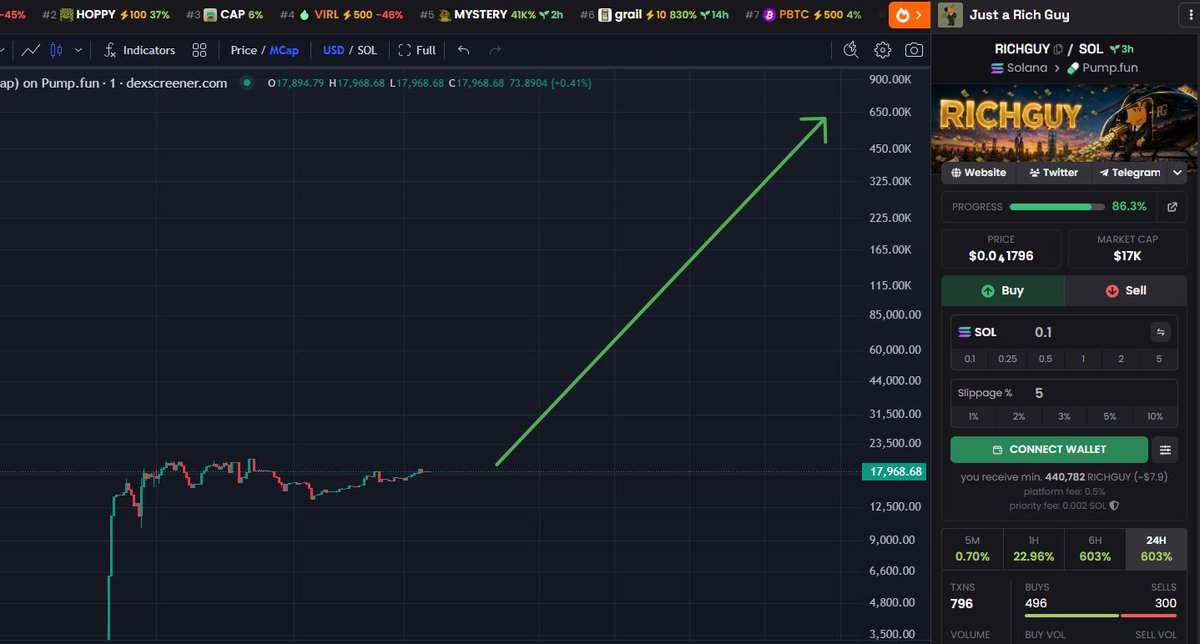This screenshot has height=644, width=1200.
Task: Open the RICHGUY banner image
Action: click(x=1064, y=122)
